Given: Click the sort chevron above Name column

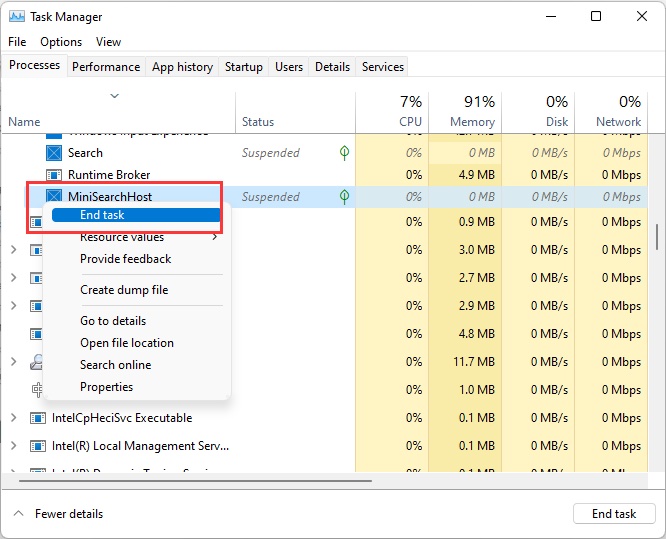Looking at the screenshot, I should coord(115,96).
